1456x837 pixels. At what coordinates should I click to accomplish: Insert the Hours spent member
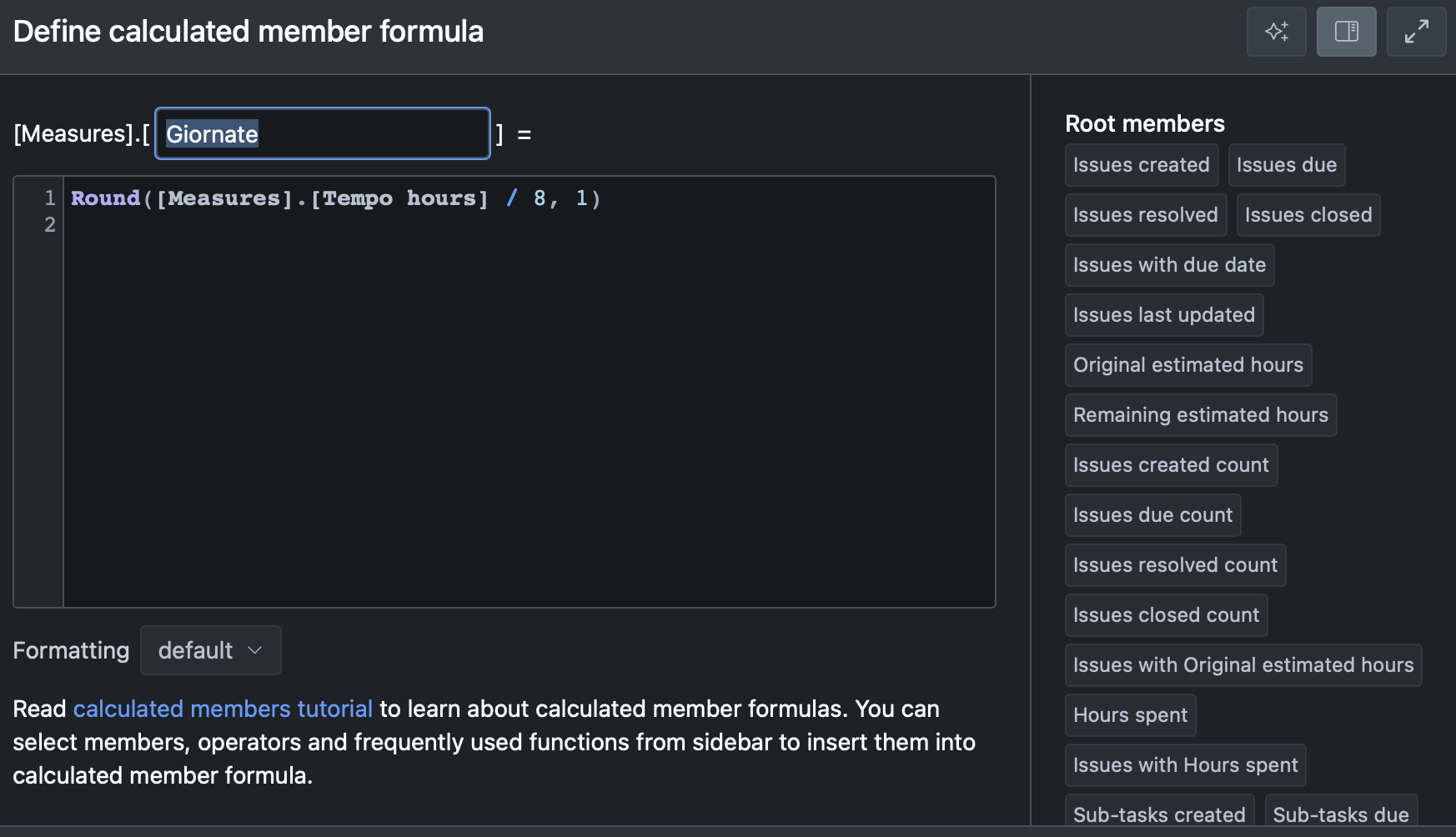(1130, 715)
